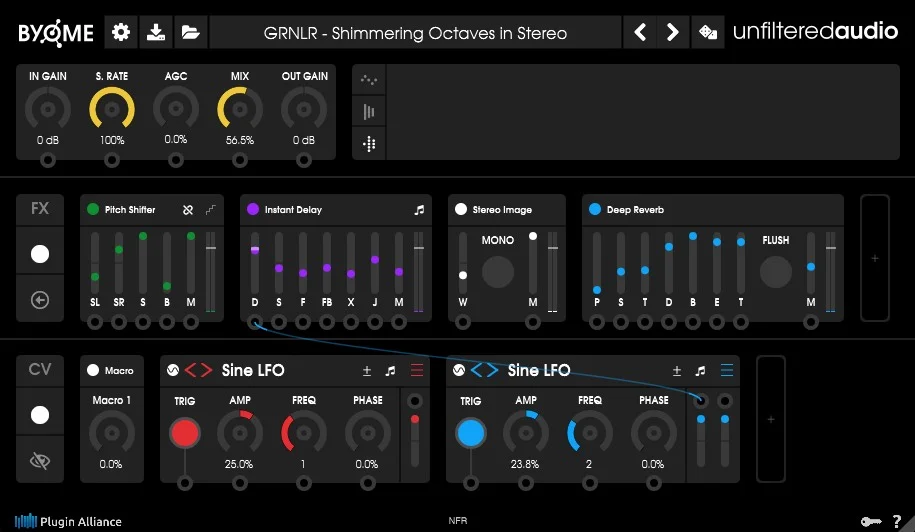Click the AGC knob
Image resolution: width=915 pixels, height=532 pixels.
click(176, 109)
